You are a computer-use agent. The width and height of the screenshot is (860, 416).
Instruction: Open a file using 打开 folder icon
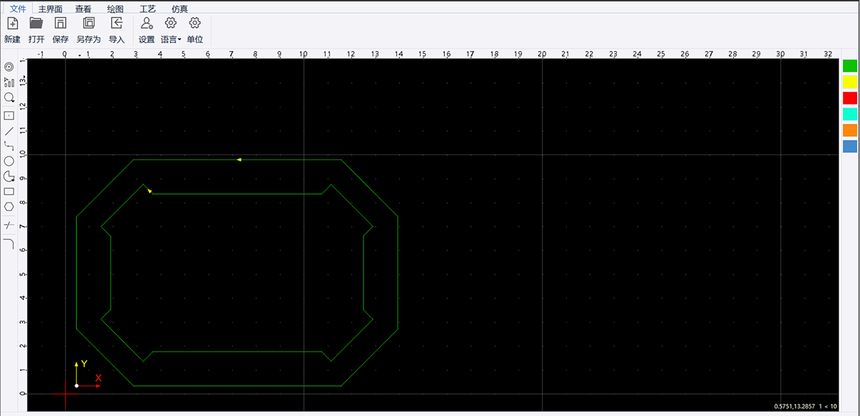[x=36, y=30]
